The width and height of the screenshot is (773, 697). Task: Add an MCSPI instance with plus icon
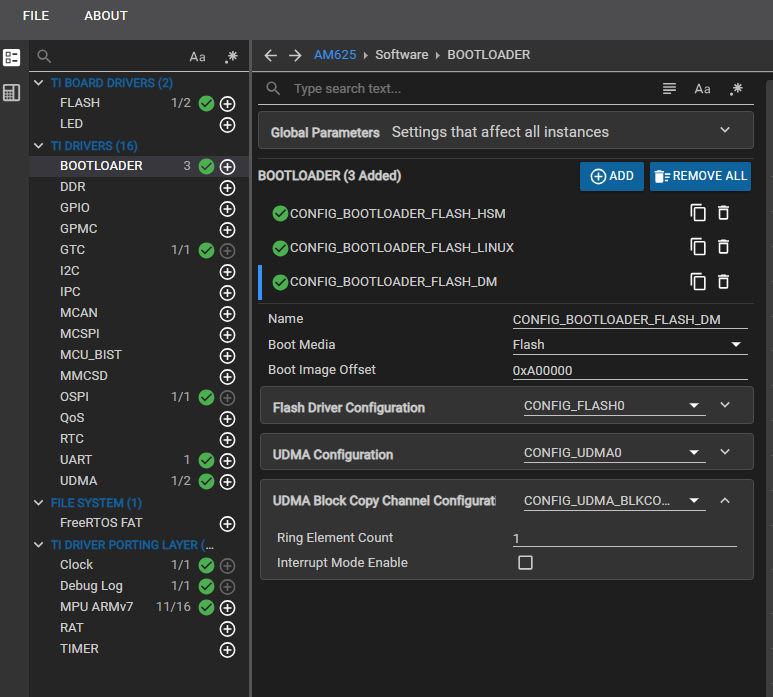227,335
